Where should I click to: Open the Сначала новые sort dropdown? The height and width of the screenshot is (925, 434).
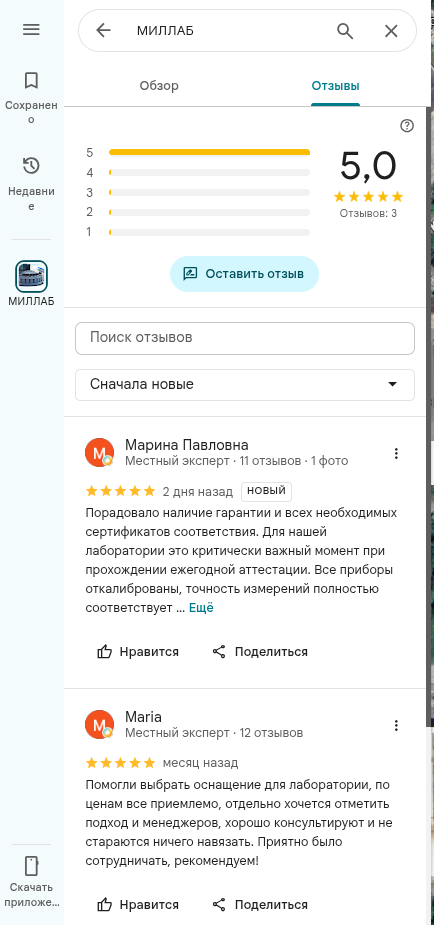pos(245,385)
